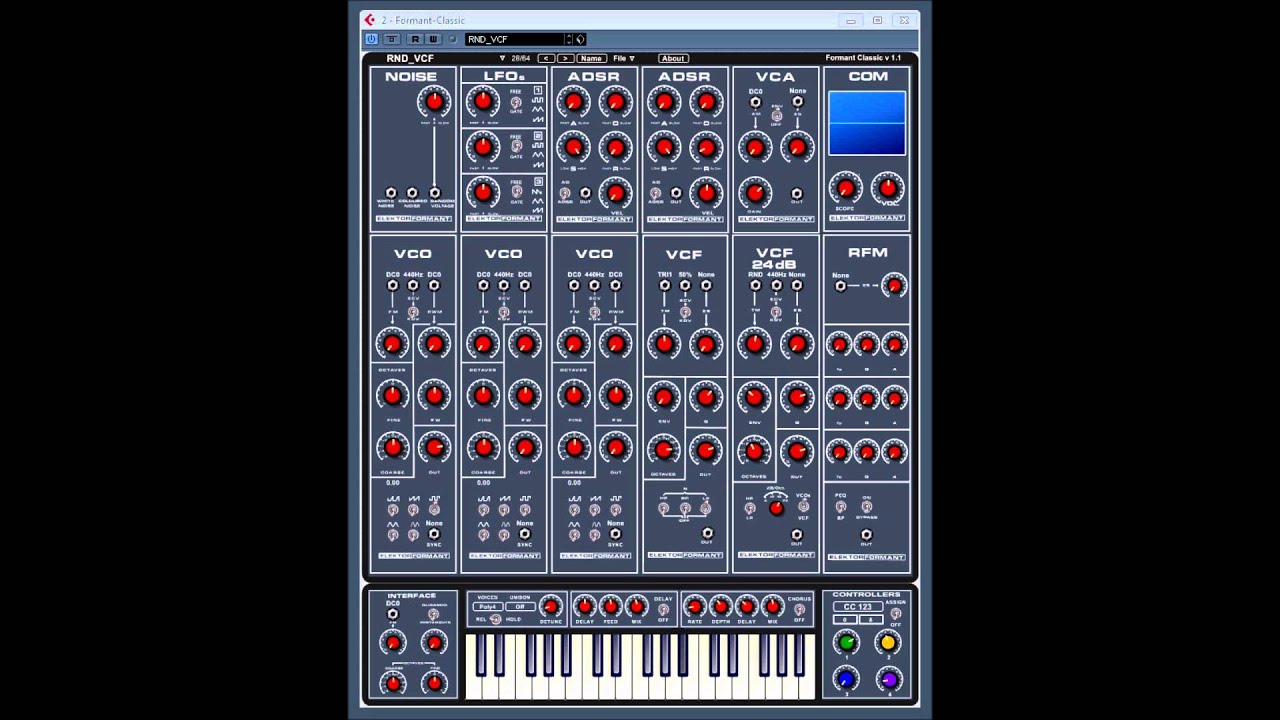Click the Random Voltage output jack
Screen dimensions: 1280x720
point(434,193)
